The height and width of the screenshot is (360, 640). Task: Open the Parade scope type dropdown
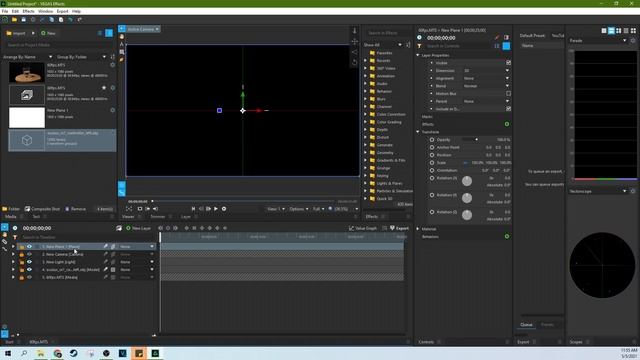(598, 40)
